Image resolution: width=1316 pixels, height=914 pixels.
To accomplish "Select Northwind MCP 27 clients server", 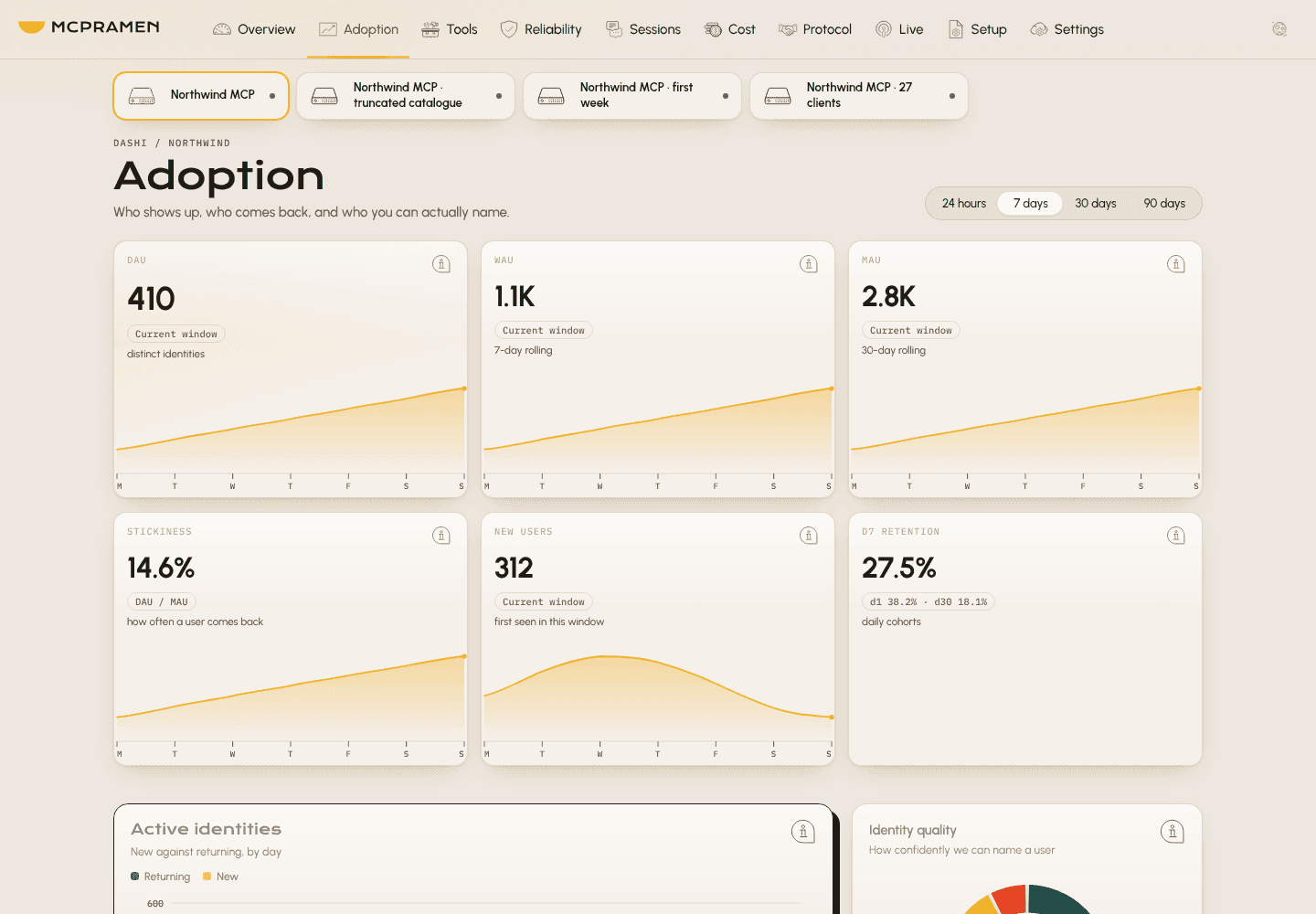I will click(859, 96).
